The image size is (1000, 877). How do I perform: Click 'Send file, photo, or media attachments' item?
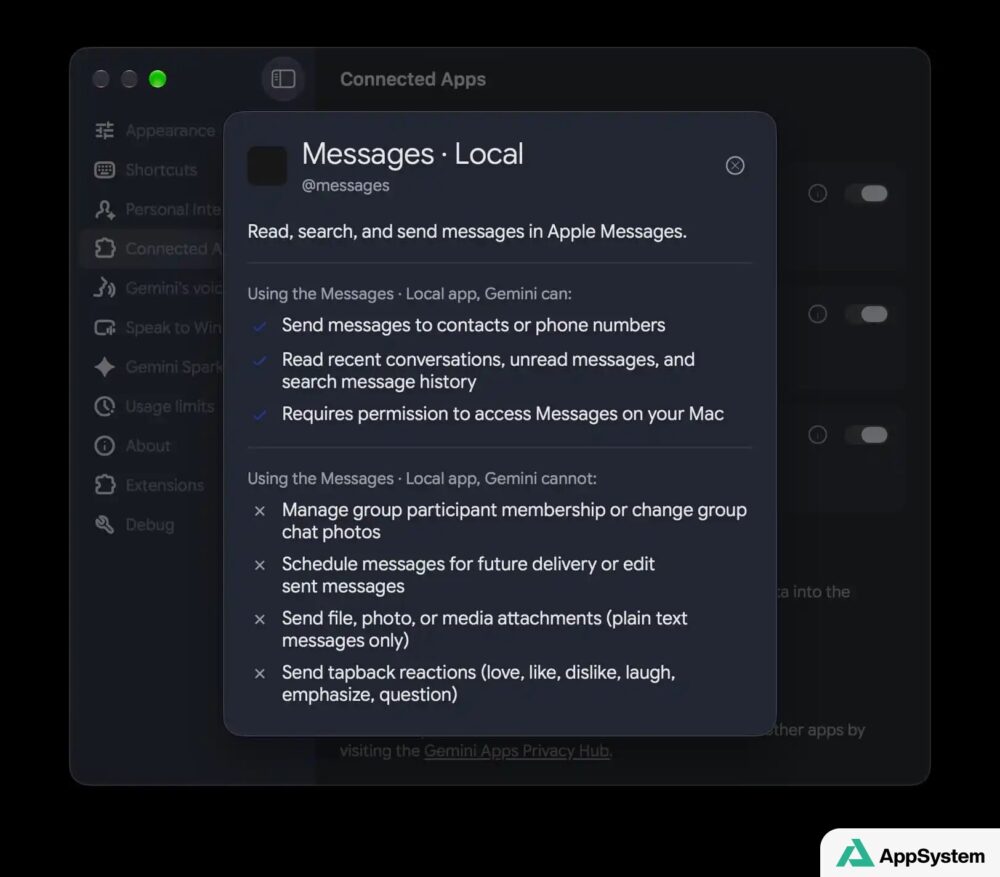point(485,630)
